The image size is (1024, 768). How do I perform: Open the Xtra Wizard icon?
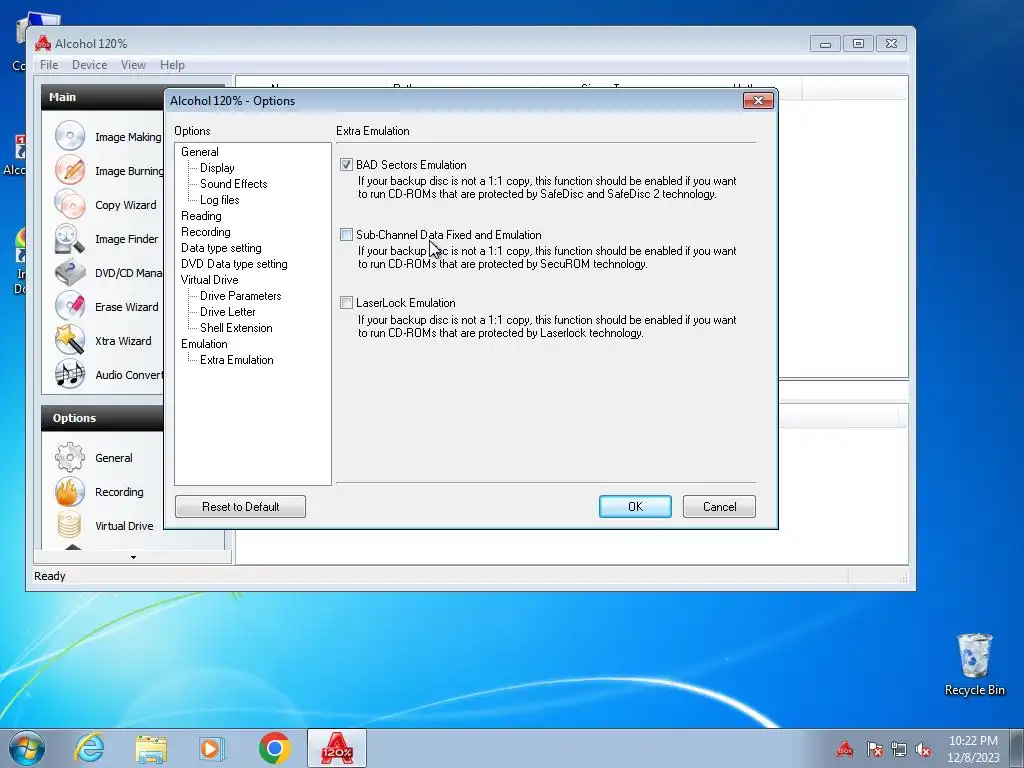tap(70, 340)
